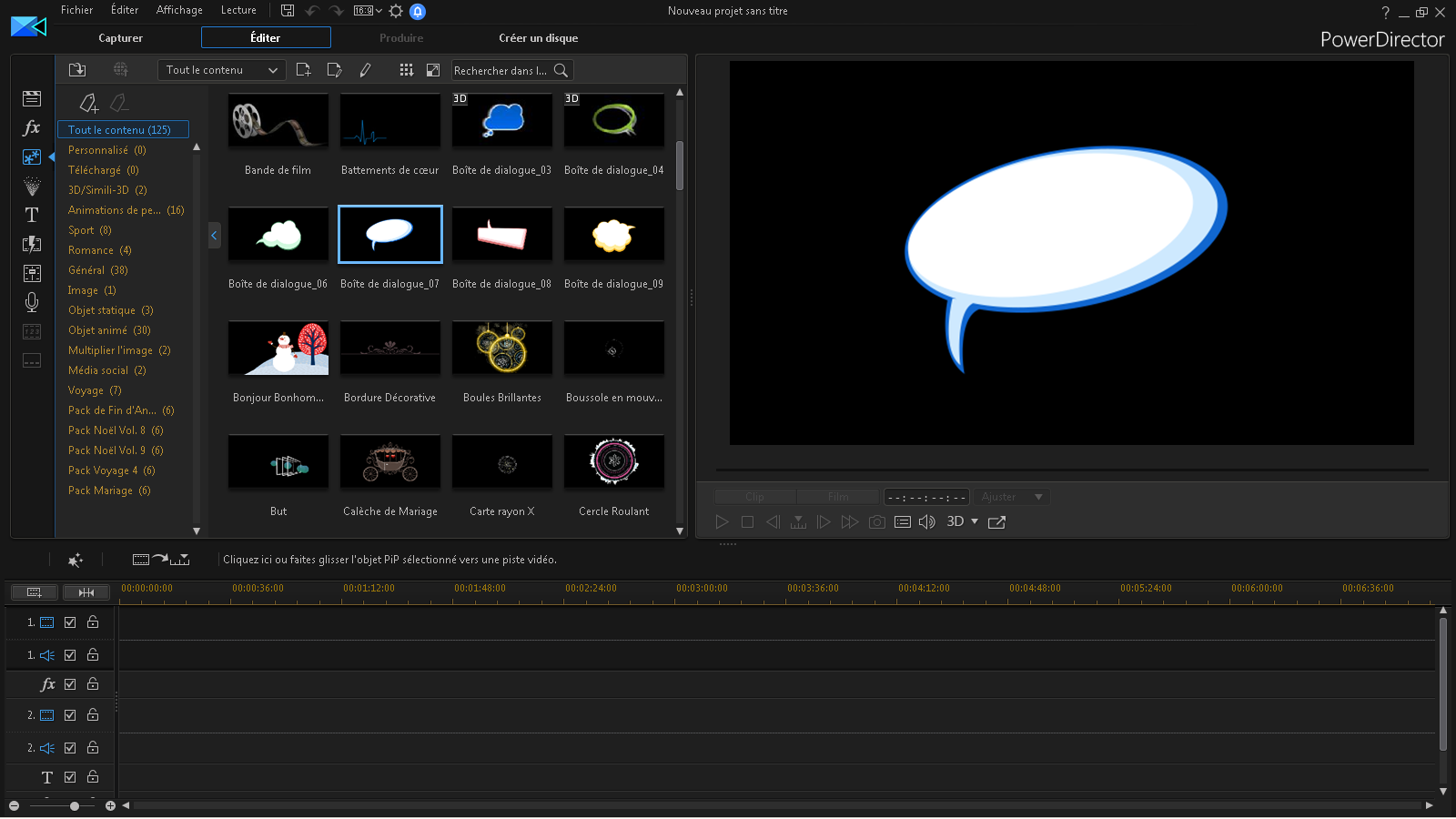Click library scrollbar down arrow
The height and width of the screenshot is (819, 1456).
pos(680,531)
